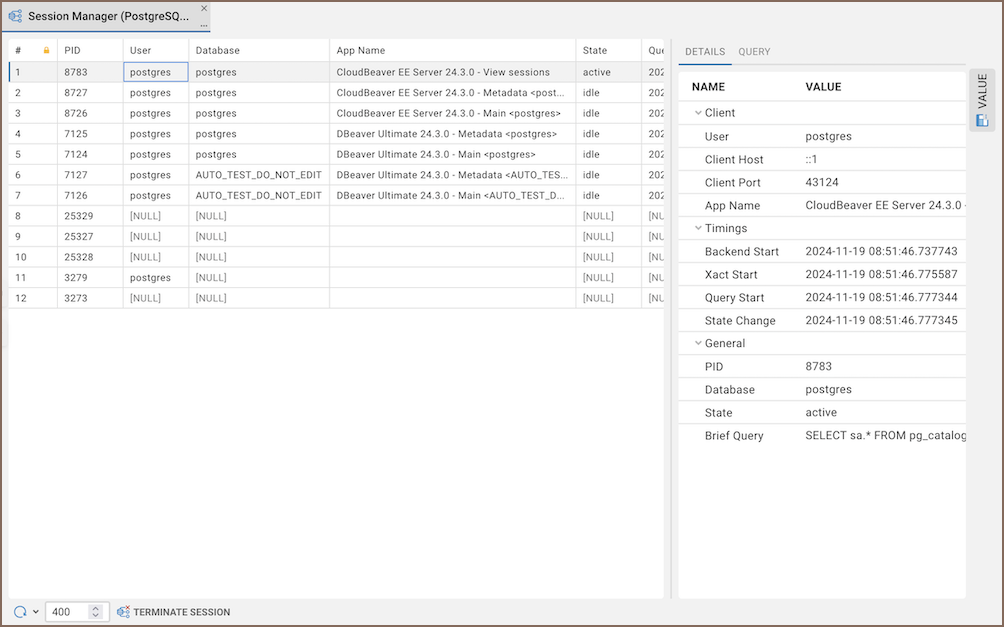Open the tab's three-dot options menu

point(204,25)
